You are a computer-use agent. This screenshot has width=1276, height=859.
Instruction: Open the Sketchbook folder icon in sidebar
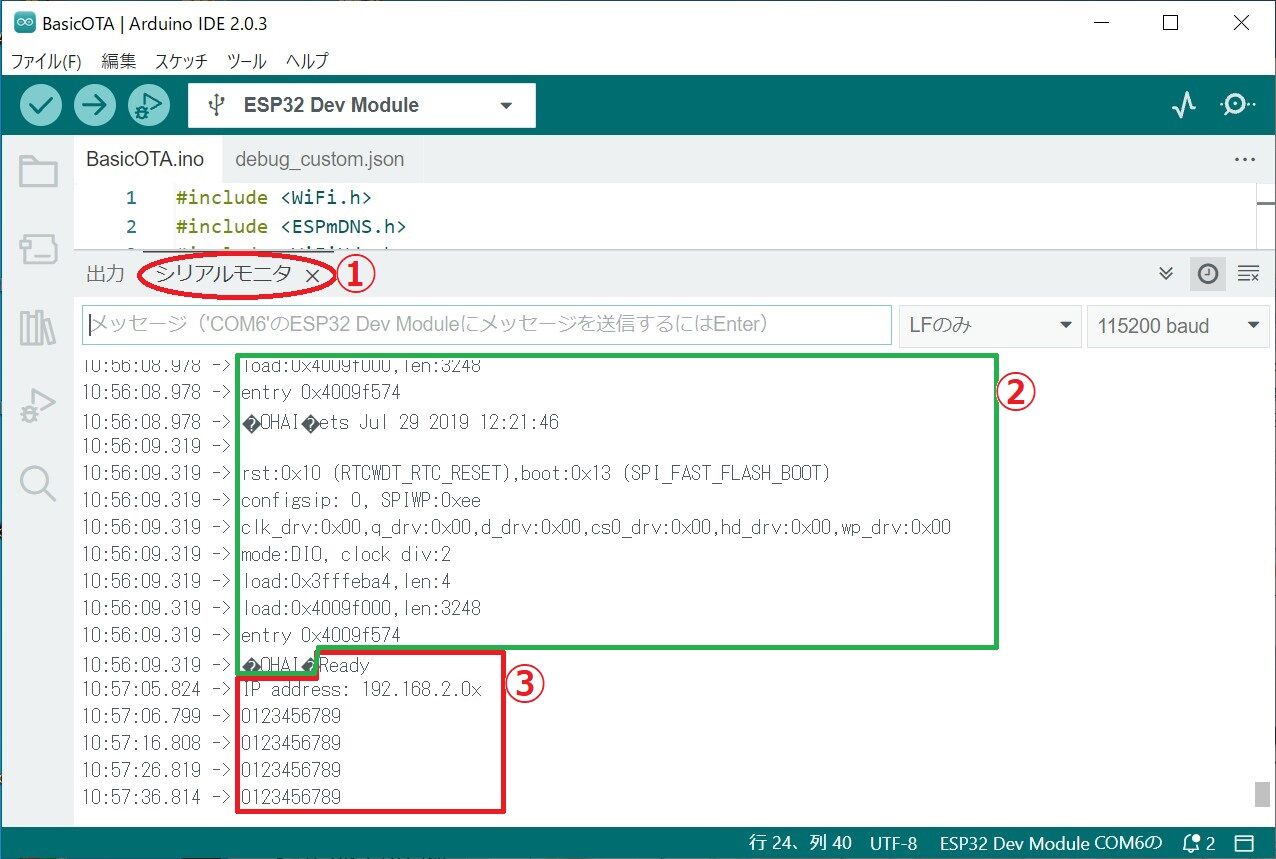pos(37,170)
